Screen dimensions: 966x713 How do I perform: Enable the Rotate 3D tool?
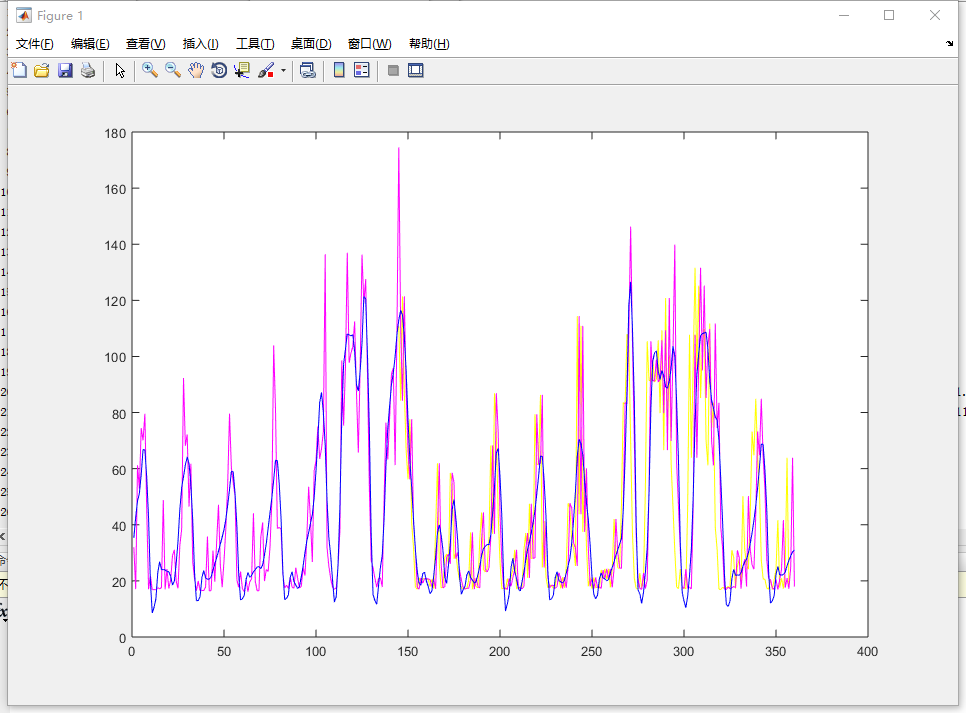tap(219, 70)
